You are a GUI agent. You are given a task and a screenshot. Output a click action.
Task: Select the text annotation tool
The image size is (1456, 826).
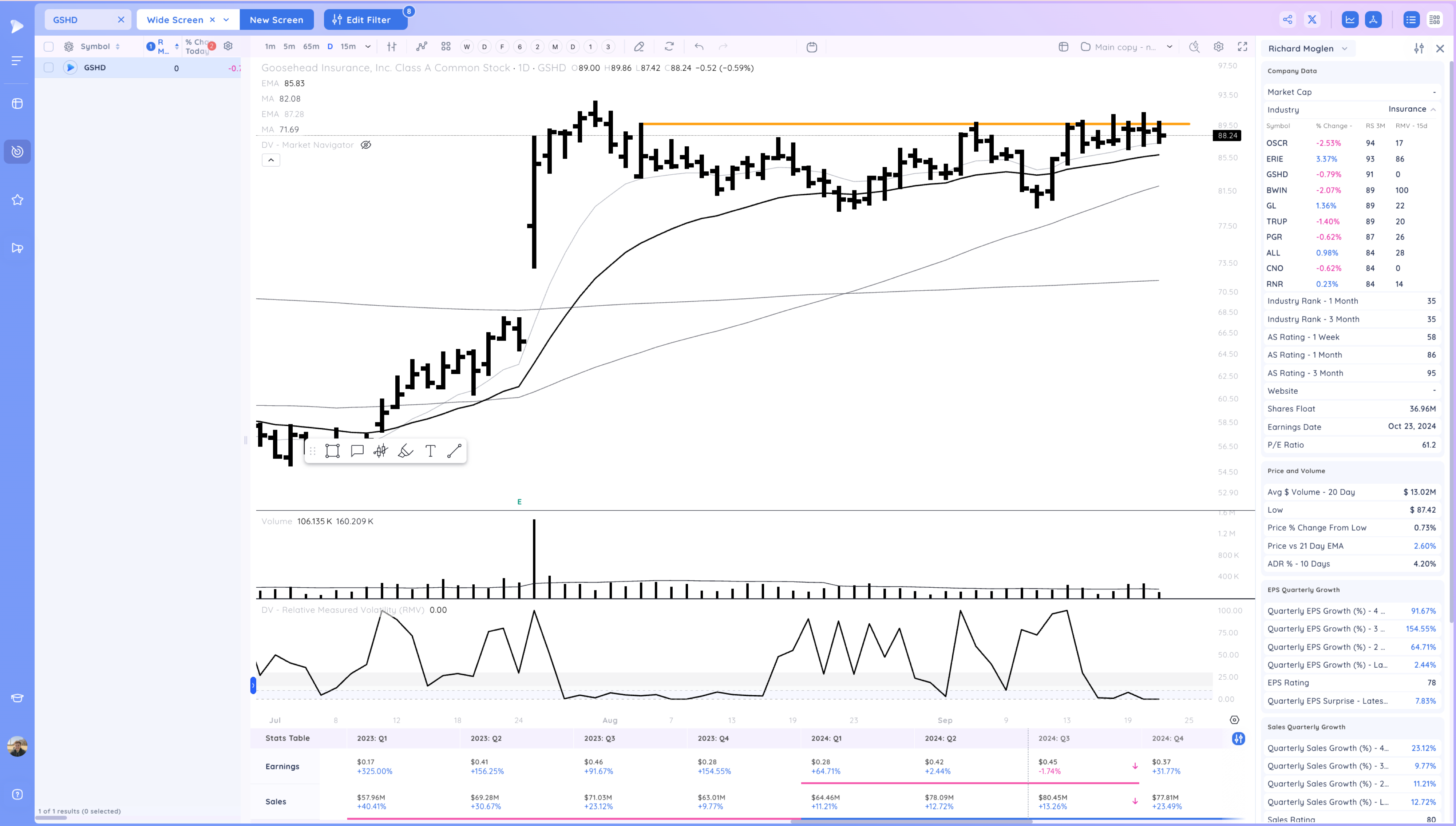click(x=430, y=451)
